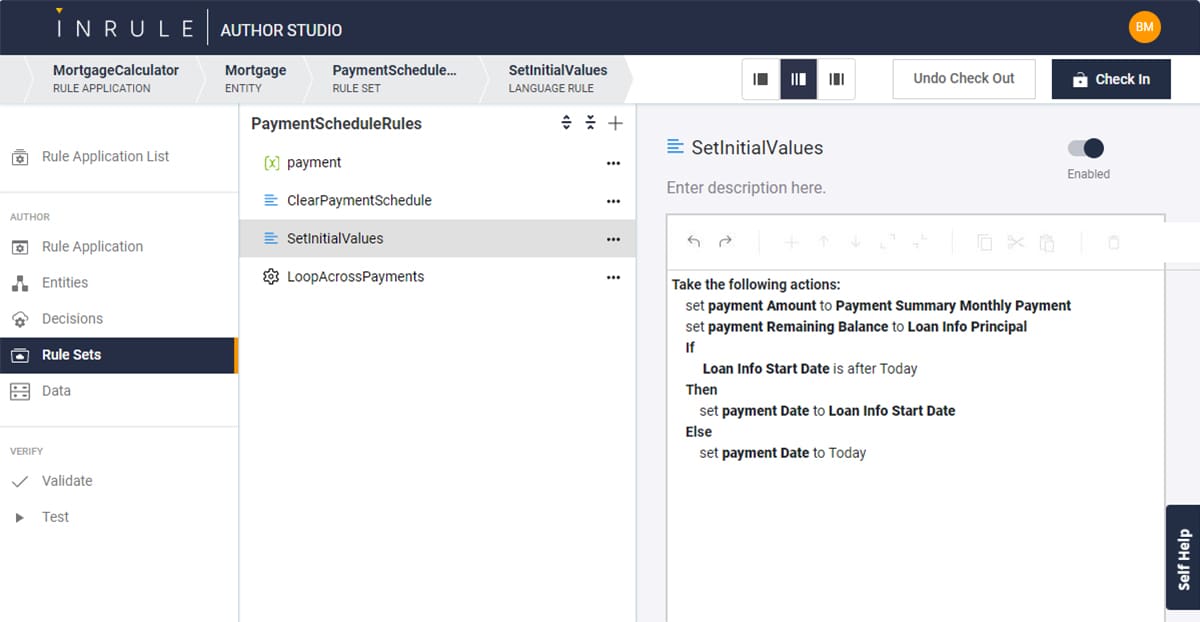Viewport: 1200px width, 622px height.
Task: Open the Self Help side tab
Action: coord(1183,557)
